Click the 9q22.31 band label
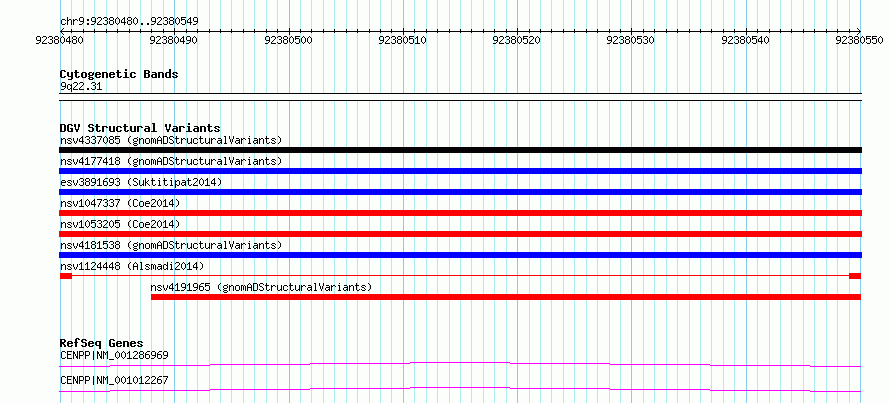Viewport: 890px width, 403px height. click(x=81, y=86)
